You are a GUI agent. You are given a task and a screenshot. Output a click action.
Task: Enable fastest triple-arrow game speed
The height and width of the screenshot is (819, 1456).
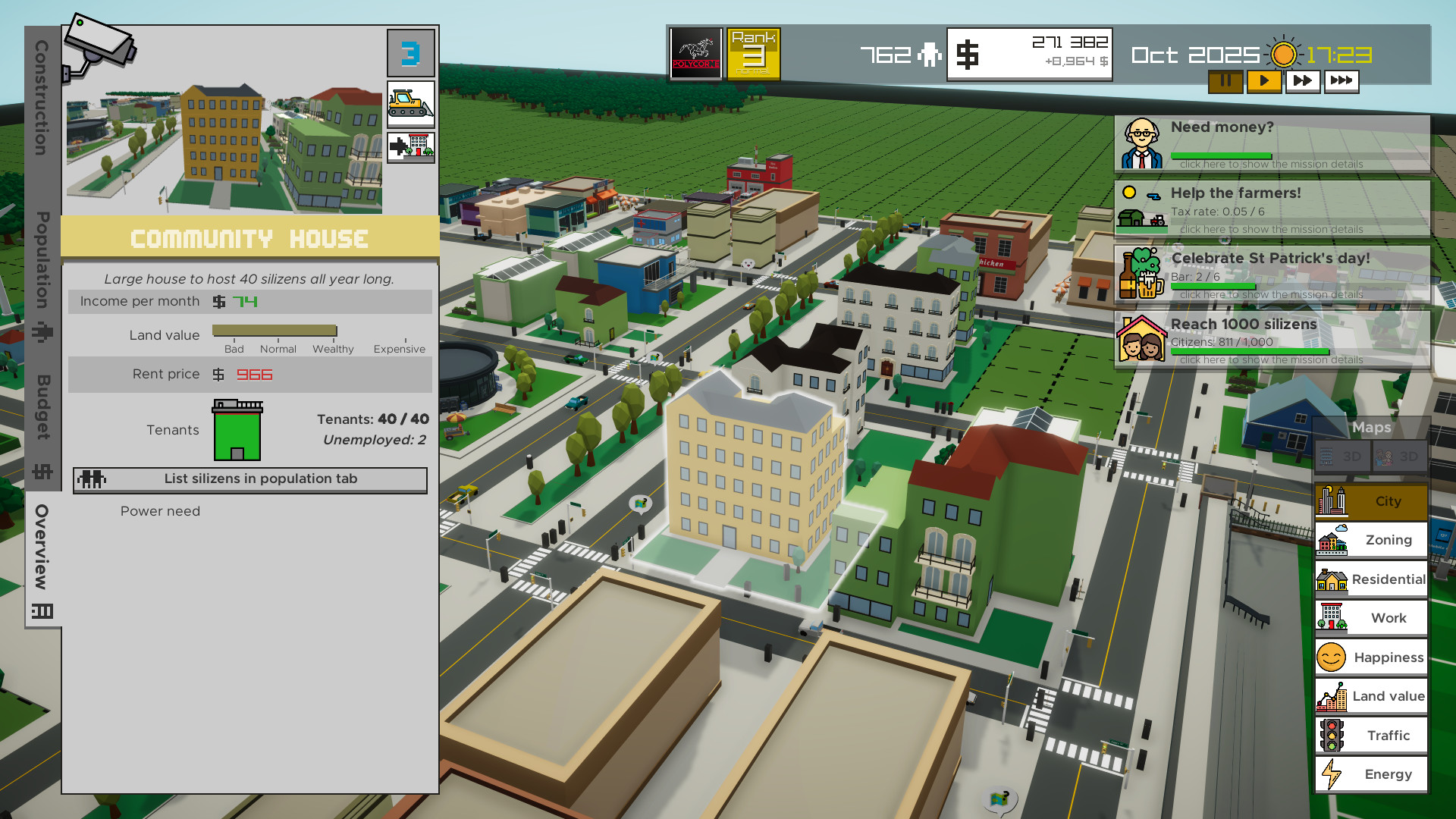point(1341,80)
